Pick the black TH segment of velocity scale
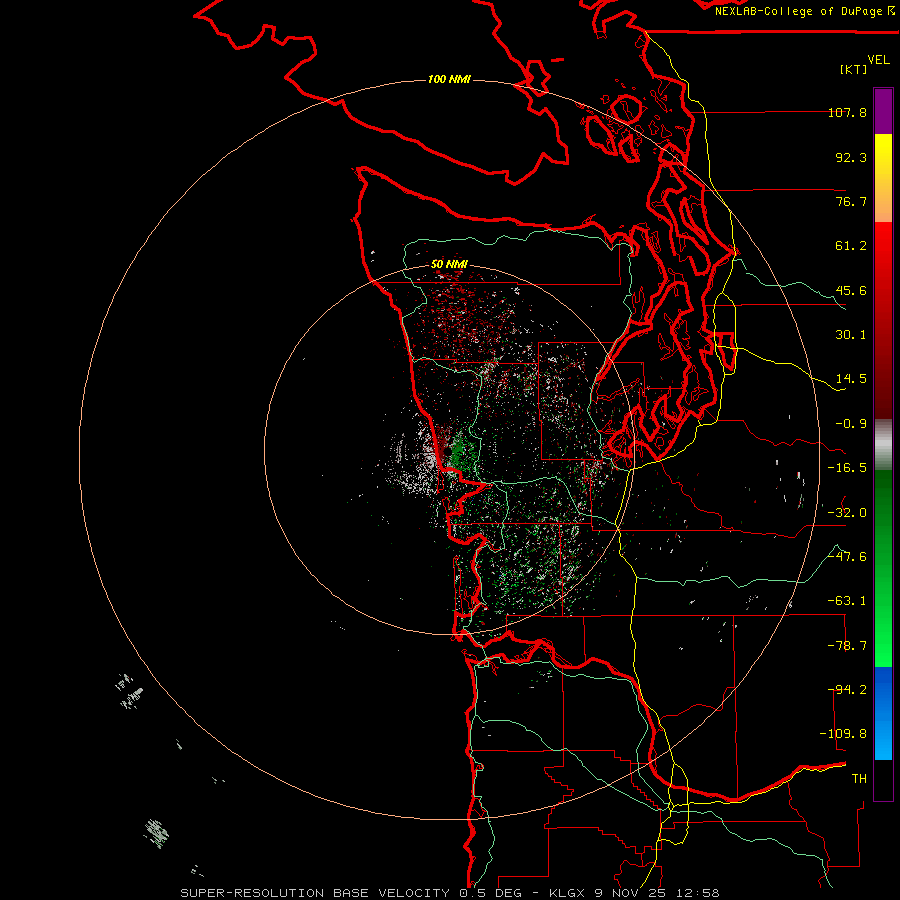This screenshot has width=900, height=900. coord(883,779)
